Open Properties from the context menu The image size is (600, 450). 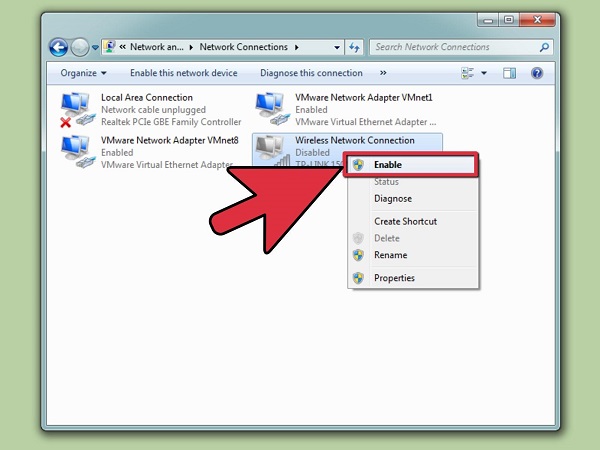(394, 278)
